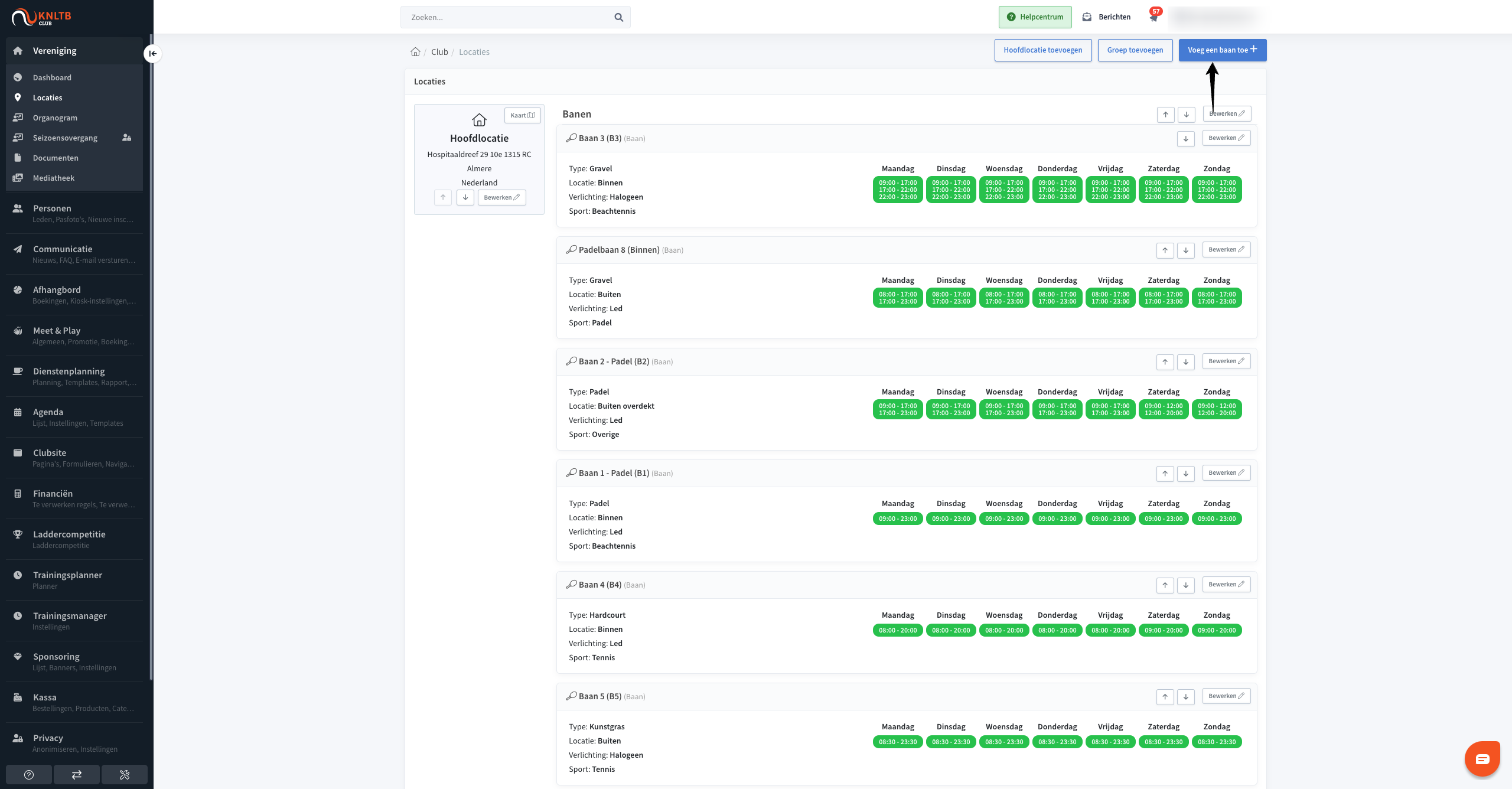Image resolution: width=1512 pixels, height=789 pixels.
Task: Expand the Financiën section
Action: coord(74,498)
